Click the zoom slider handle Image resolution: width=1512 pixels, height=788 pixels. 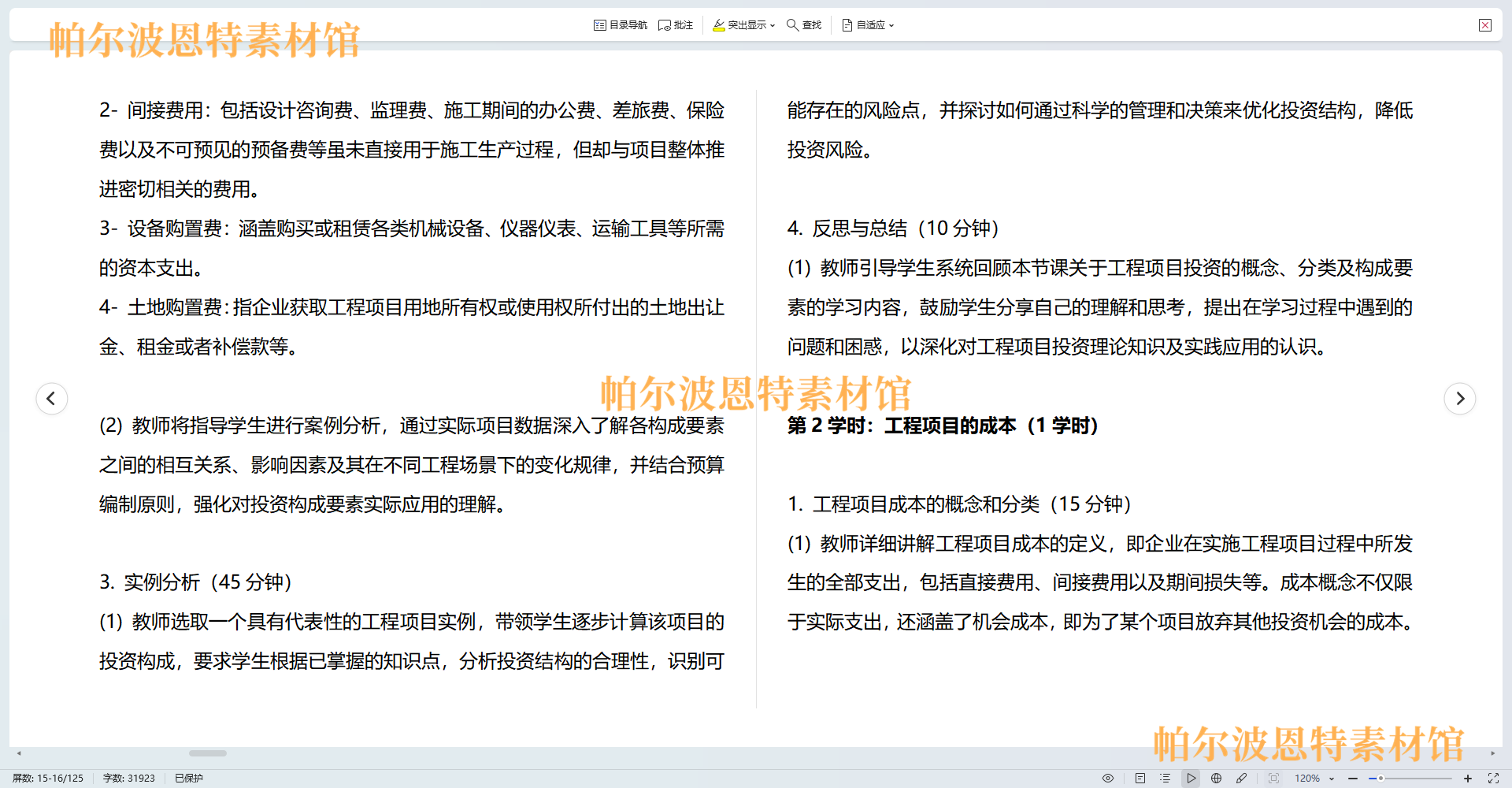(1380, 778)
